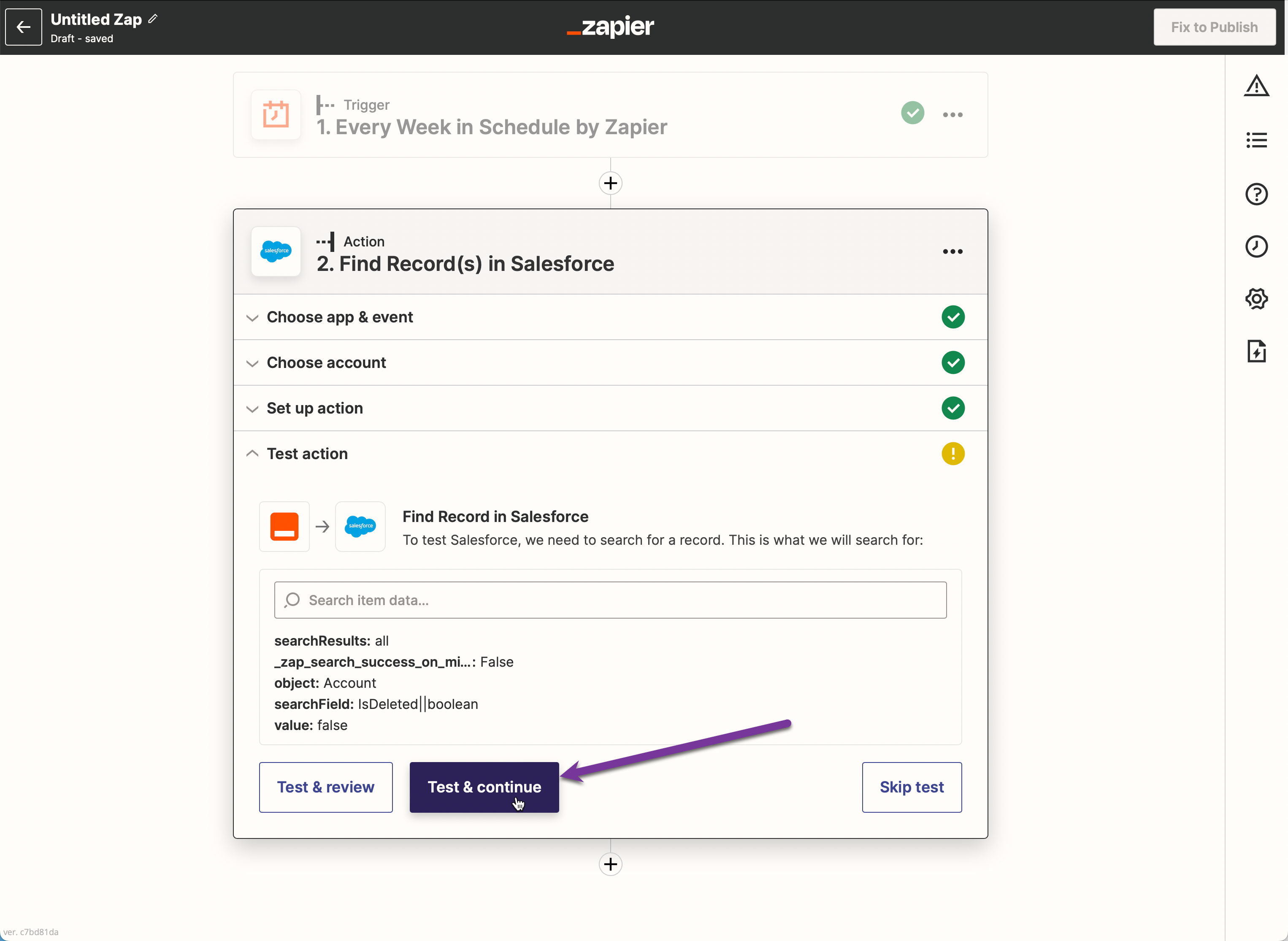Select the searchField: IsDeleted||boolean row

pyautogui.click(x=376, y=704)
